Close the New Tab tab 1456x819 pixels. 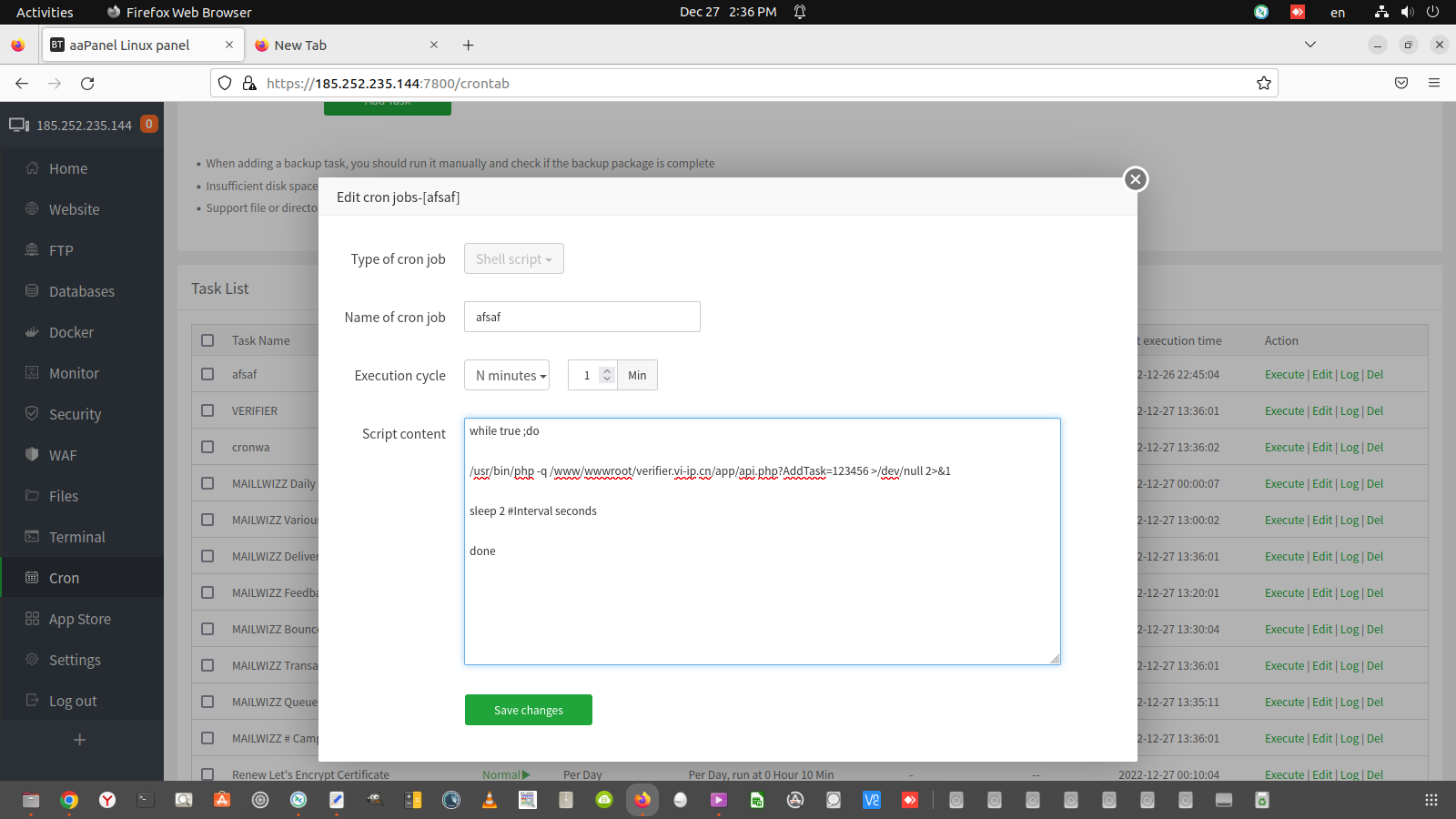(434, 45)
